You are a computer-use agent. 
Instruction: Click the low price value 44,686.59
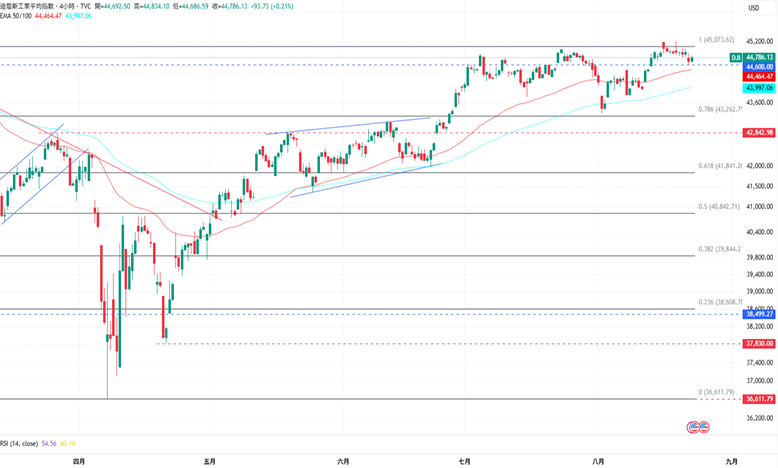pyautogui.click(x=194, y=6)
